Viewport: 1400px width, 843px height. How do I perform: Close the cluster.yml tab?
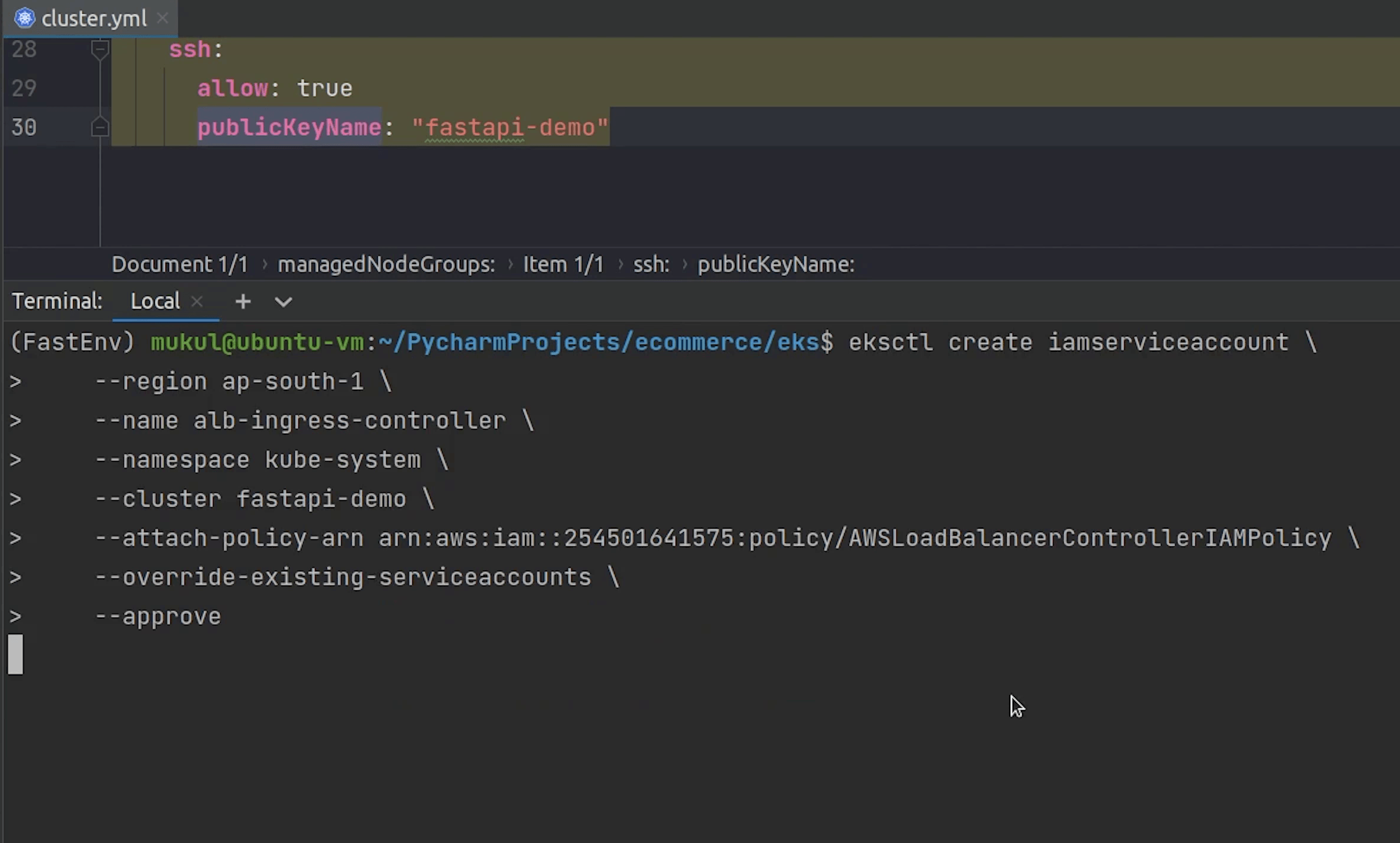point(163,18)
